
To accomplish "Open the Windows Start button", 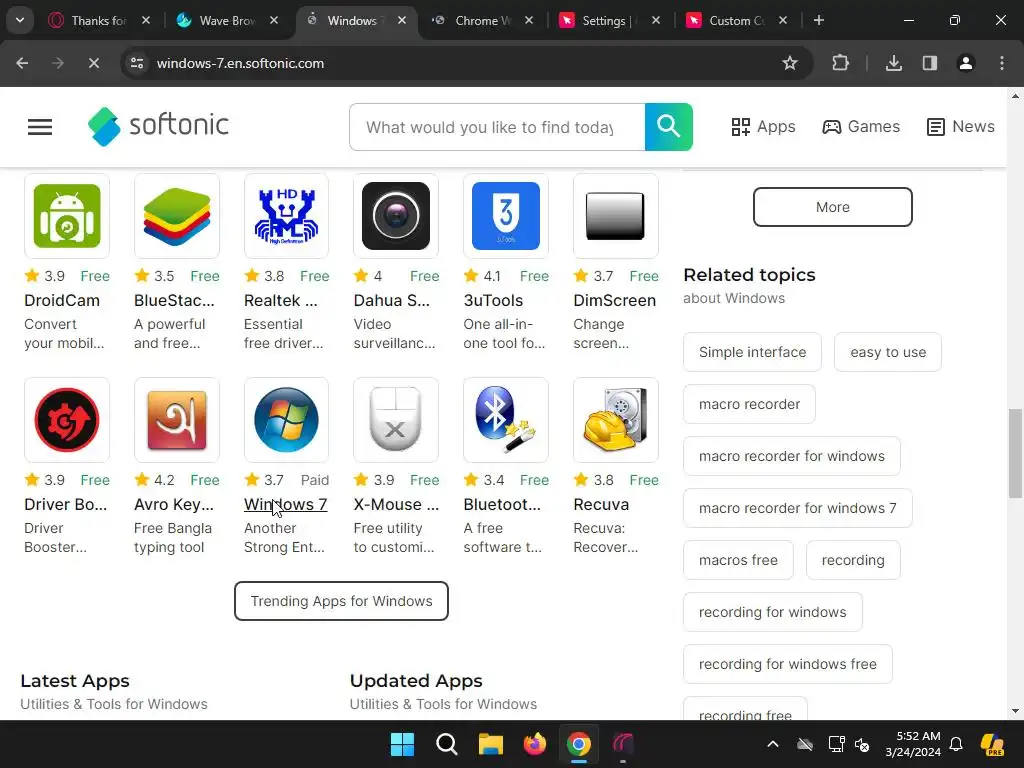I will (402, 744).
